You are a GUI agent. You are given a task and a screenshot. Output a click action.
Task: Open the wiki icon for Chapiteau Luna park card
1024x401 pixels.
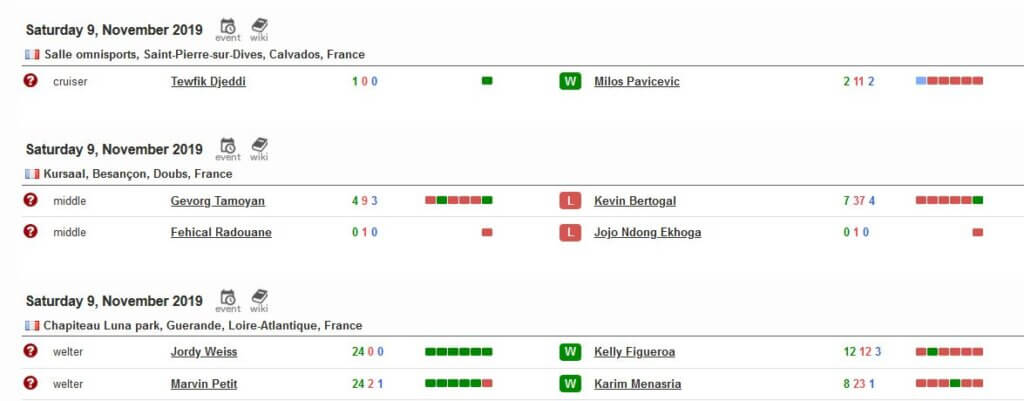click(259, 301)
